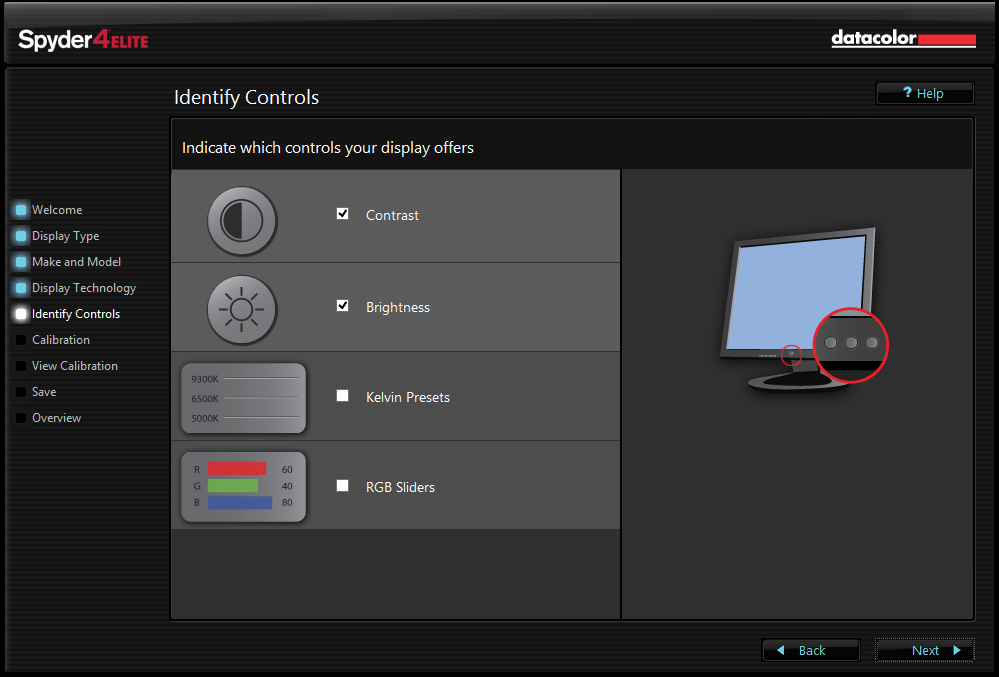
Task: Enable the Kelvin Presets checkbox
Action: pos(342,396)
